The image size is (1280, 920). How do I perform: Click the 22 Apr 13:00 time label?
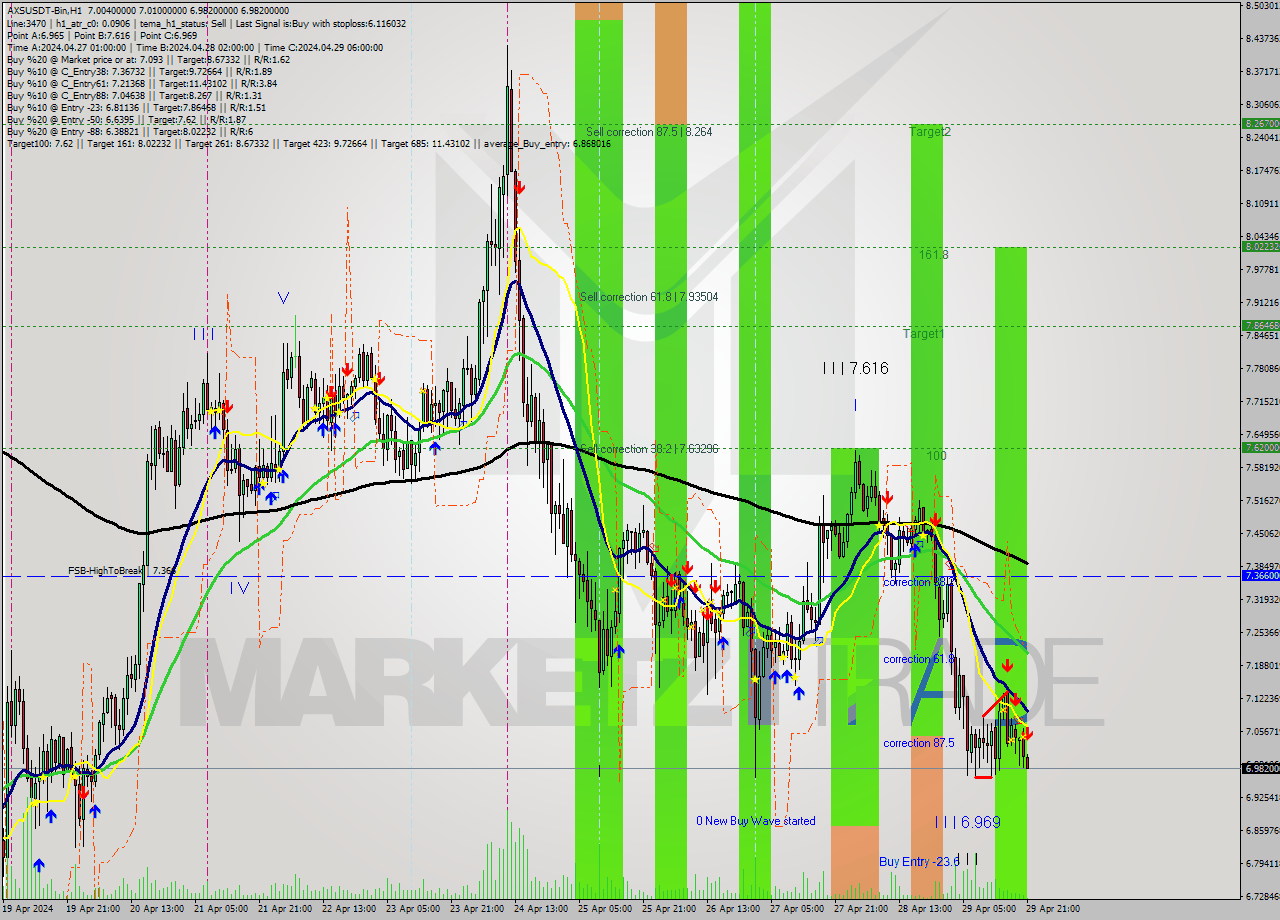coord(351,908)
